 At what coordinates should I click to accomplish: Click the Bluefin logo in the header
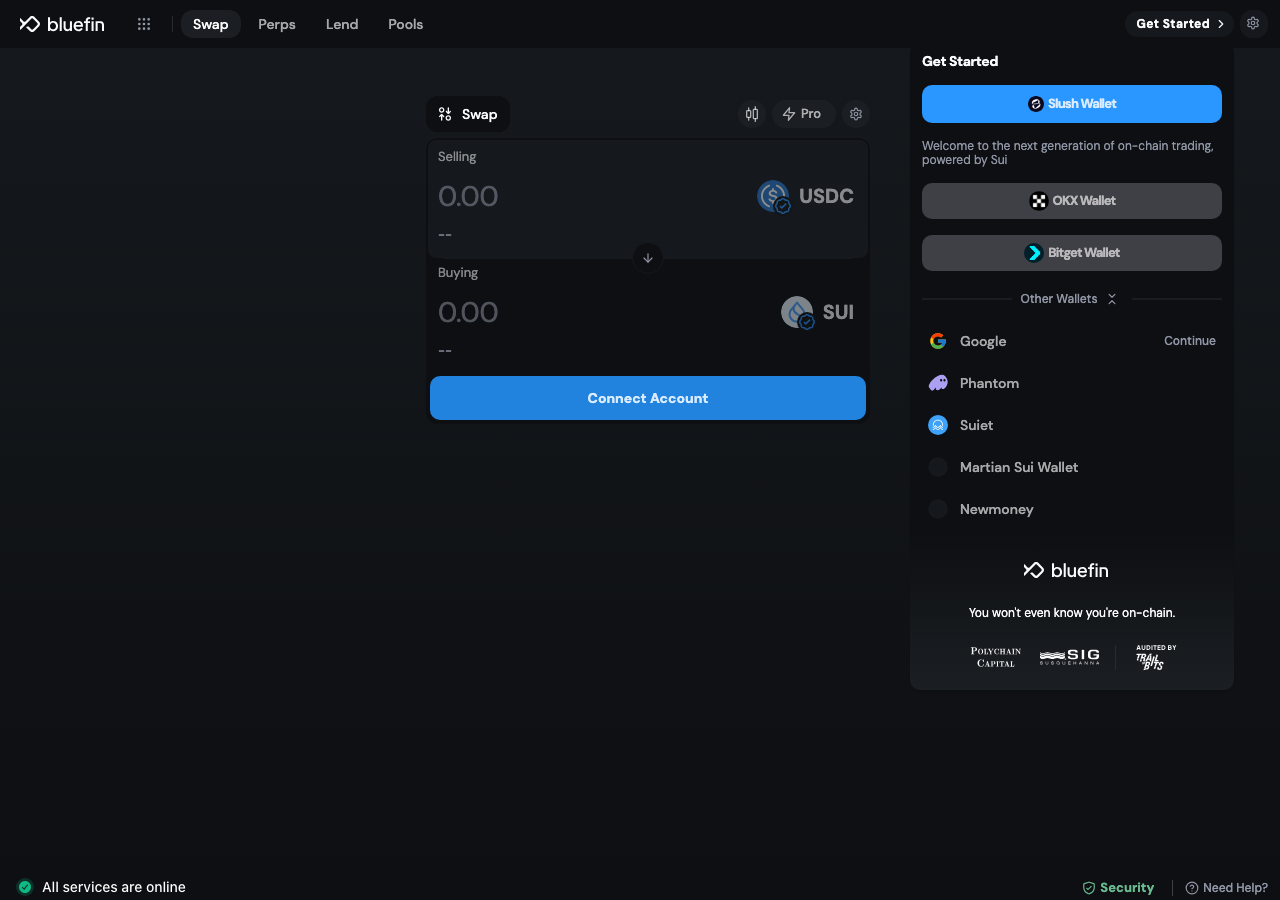tap(62, 24)
